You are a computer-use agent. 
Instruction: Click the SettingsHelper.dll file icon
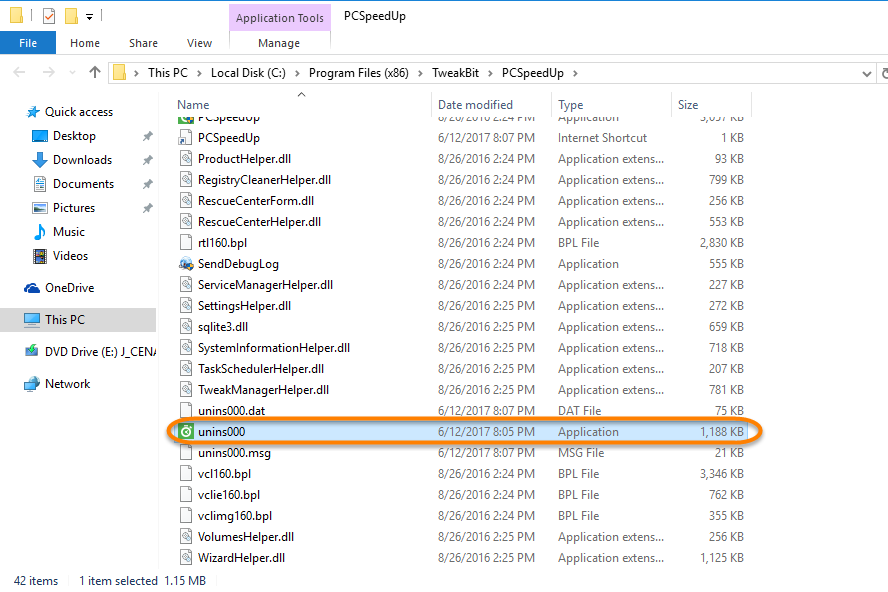coord(185,305)
